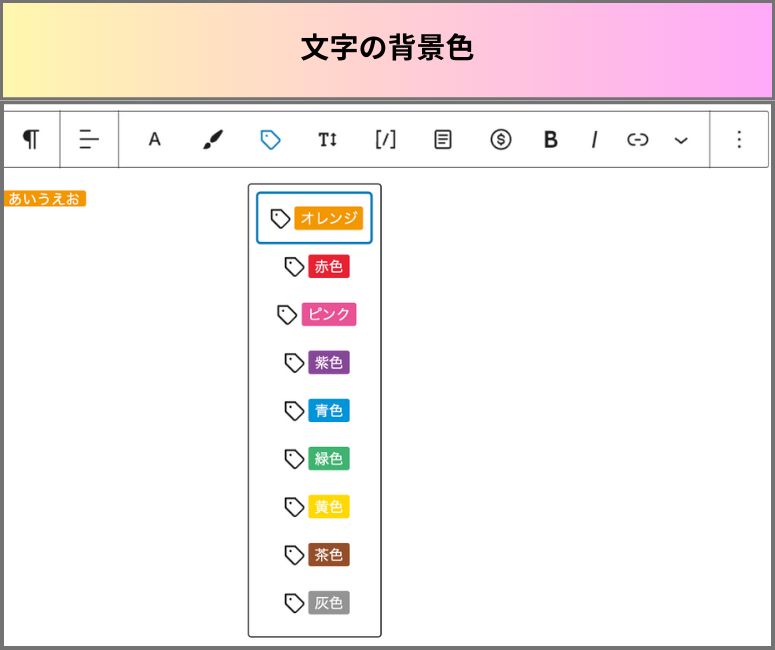Choose the 赤色 badge option

(x=314, y=266)
